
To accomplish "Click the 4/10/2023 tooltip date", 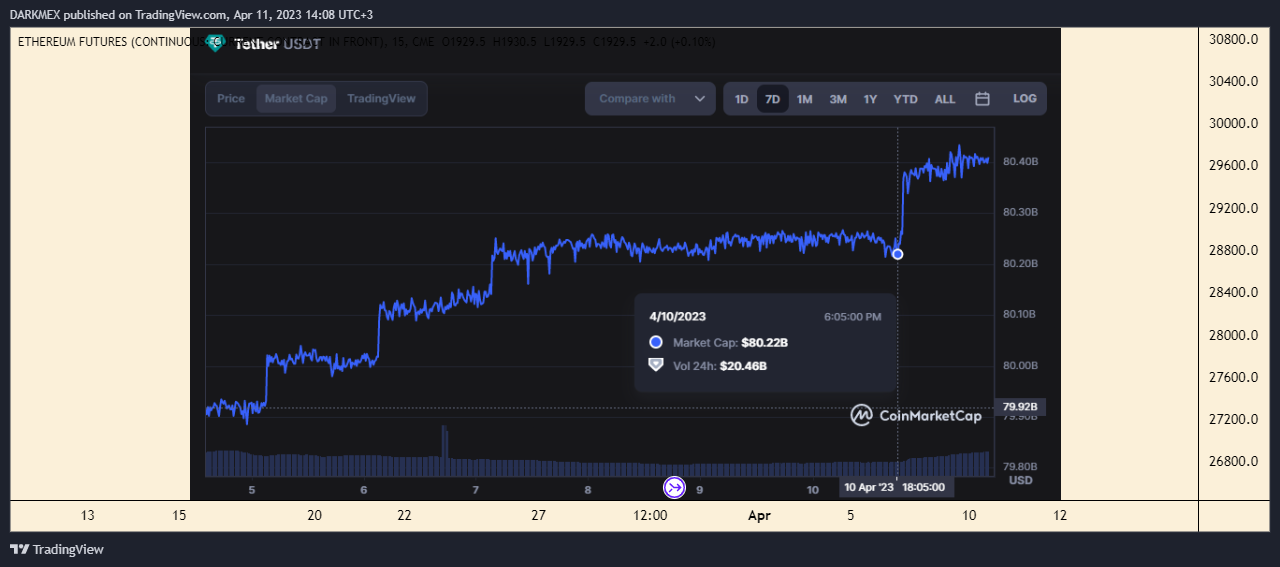I will tap(678, 316).
